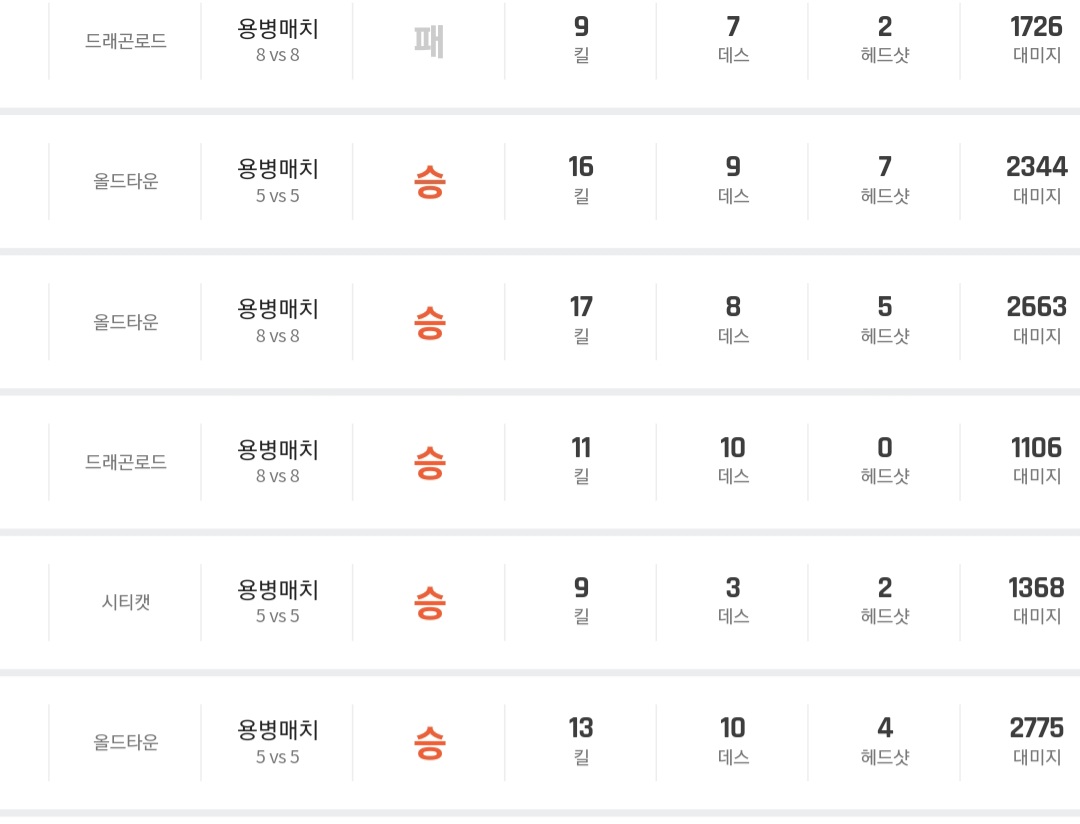Click 올드타운 map in the 2663-damage match
The height and width of the screenshot is (824, 1080).
[x=126, y=322]
